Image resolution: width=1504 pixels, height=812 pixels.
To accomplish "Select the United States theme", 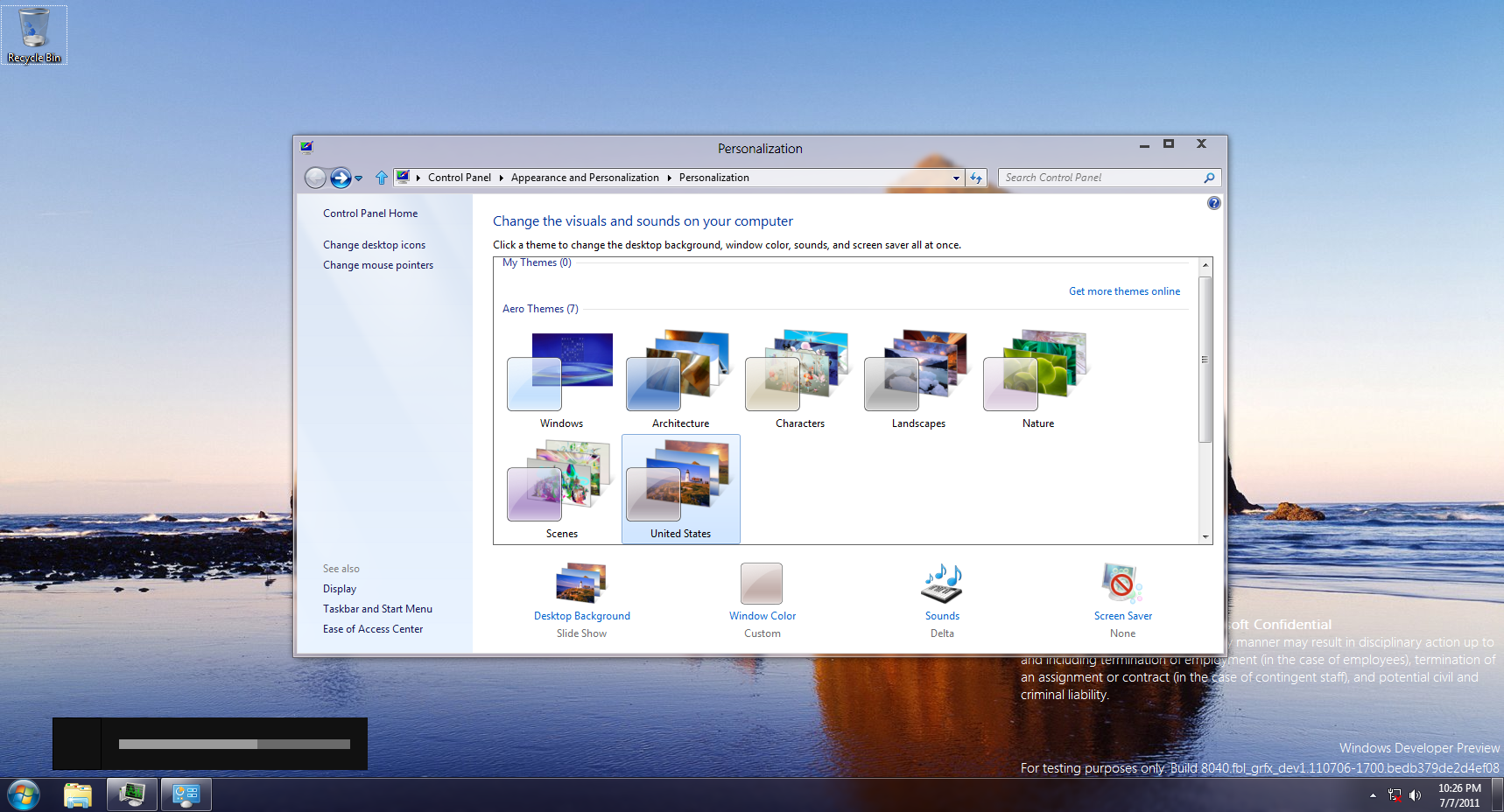I will 680,490.
